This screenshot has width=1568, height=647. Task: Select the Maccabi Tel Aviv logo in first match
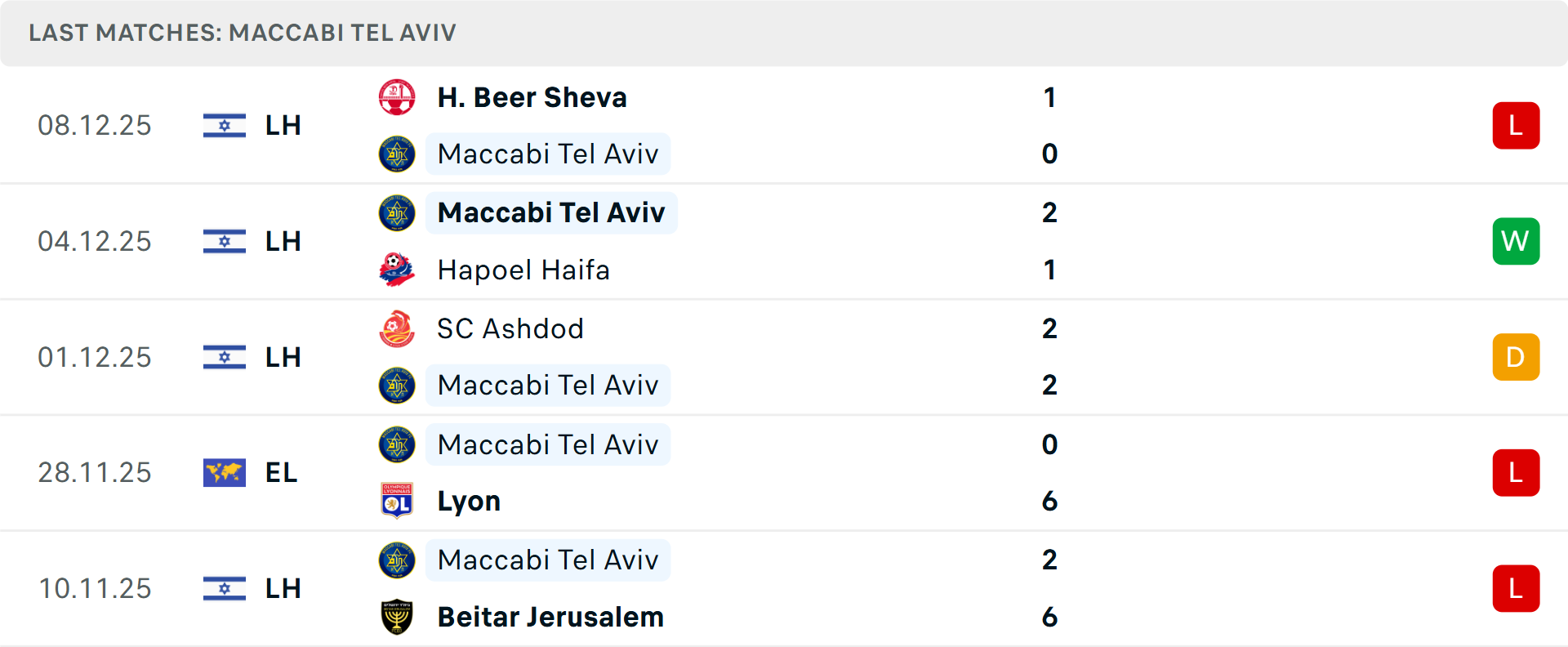(397, 154)
